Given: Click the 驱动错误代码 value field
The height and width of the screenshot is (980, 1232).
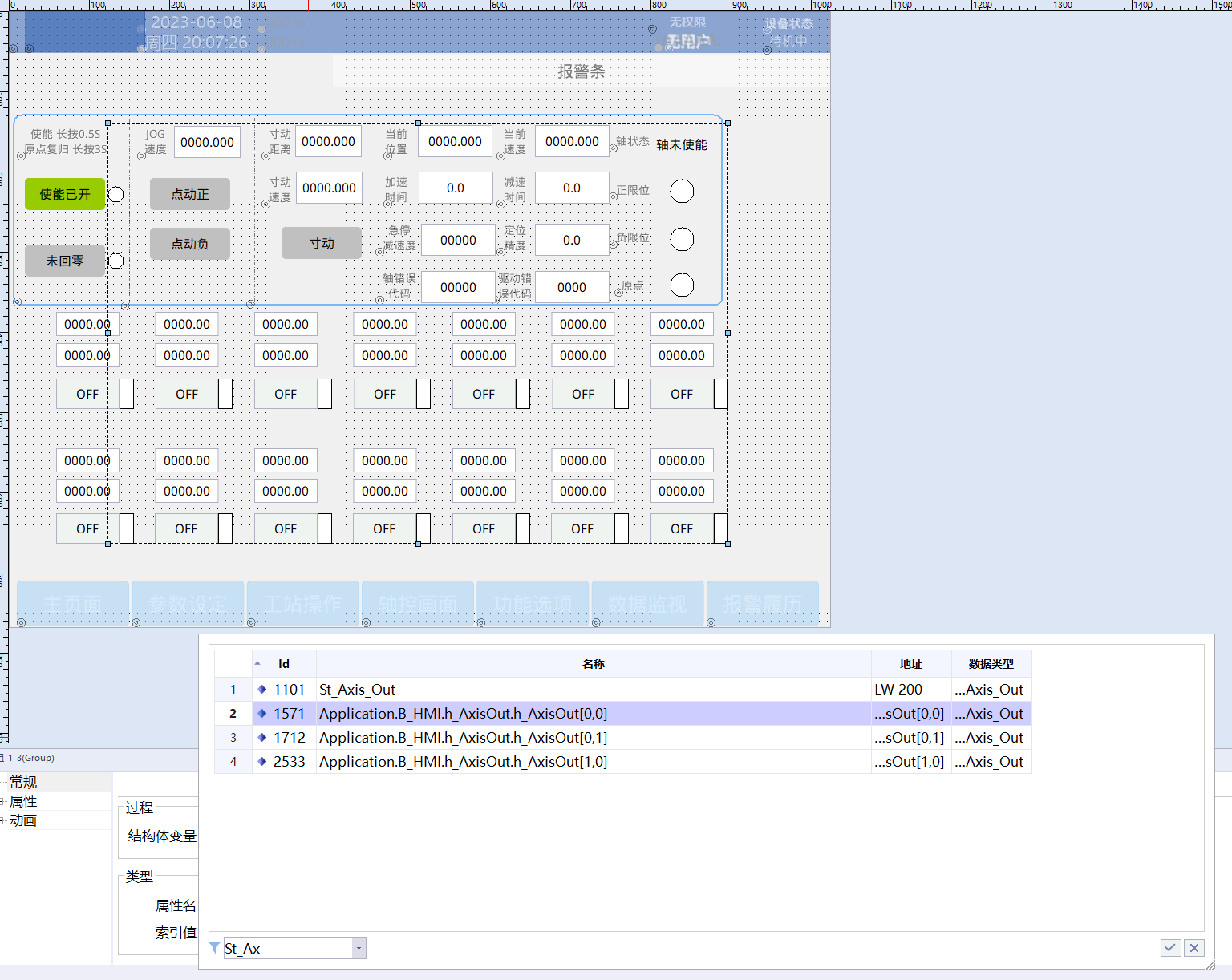Looking at the screenshot, I should (572, 287).
